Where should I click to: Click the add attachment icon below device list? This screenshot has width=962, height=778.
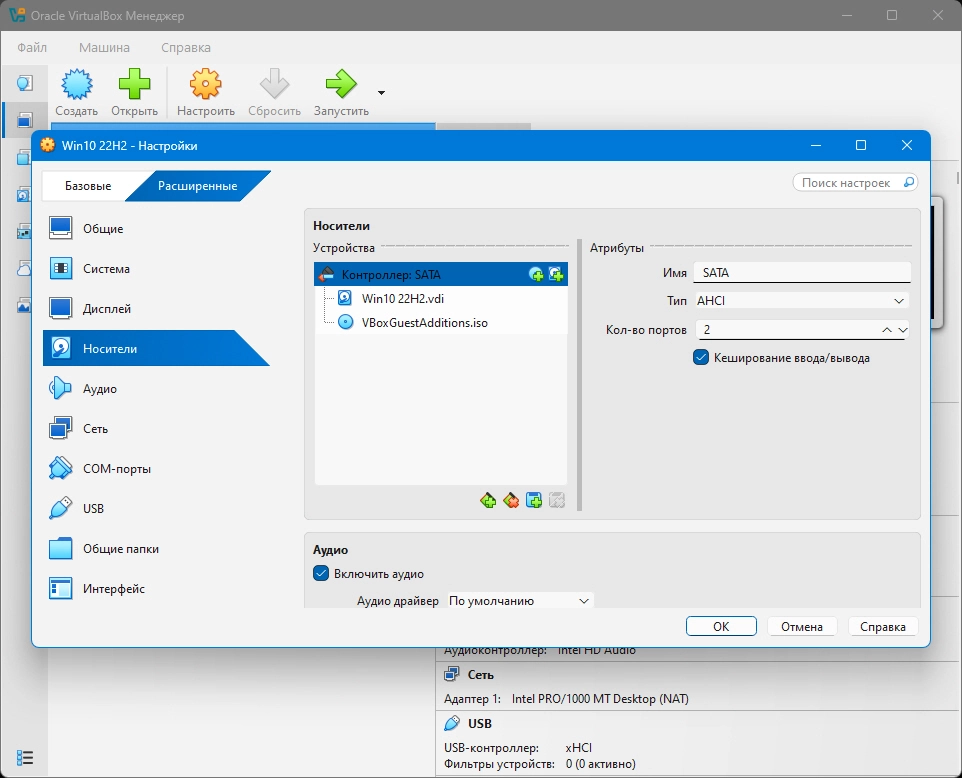click(534, 501)
